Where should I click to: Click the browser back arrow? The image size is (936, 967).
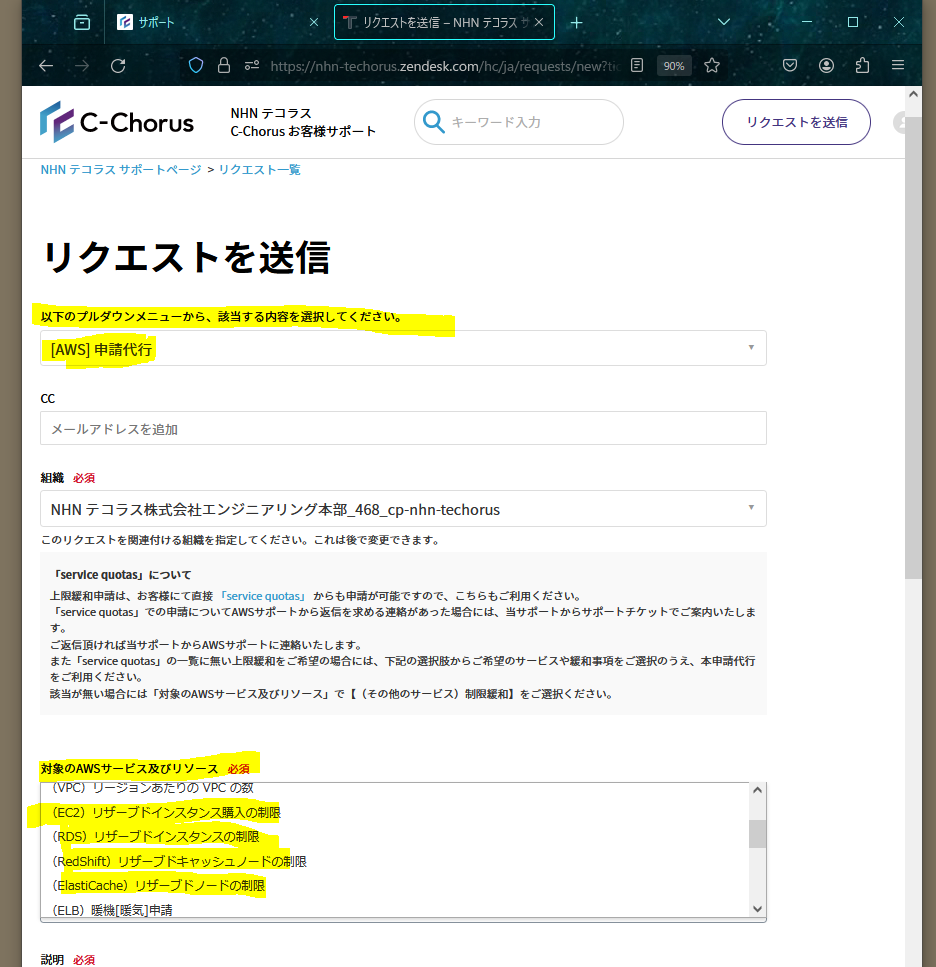pyautogui.click(x=46, y=65)
